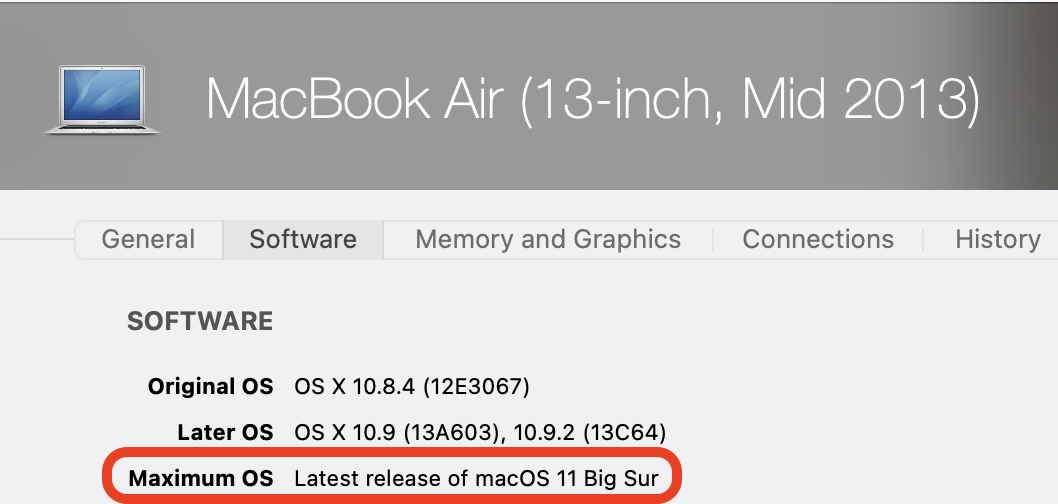Click the Original OS label

(210, 386)
